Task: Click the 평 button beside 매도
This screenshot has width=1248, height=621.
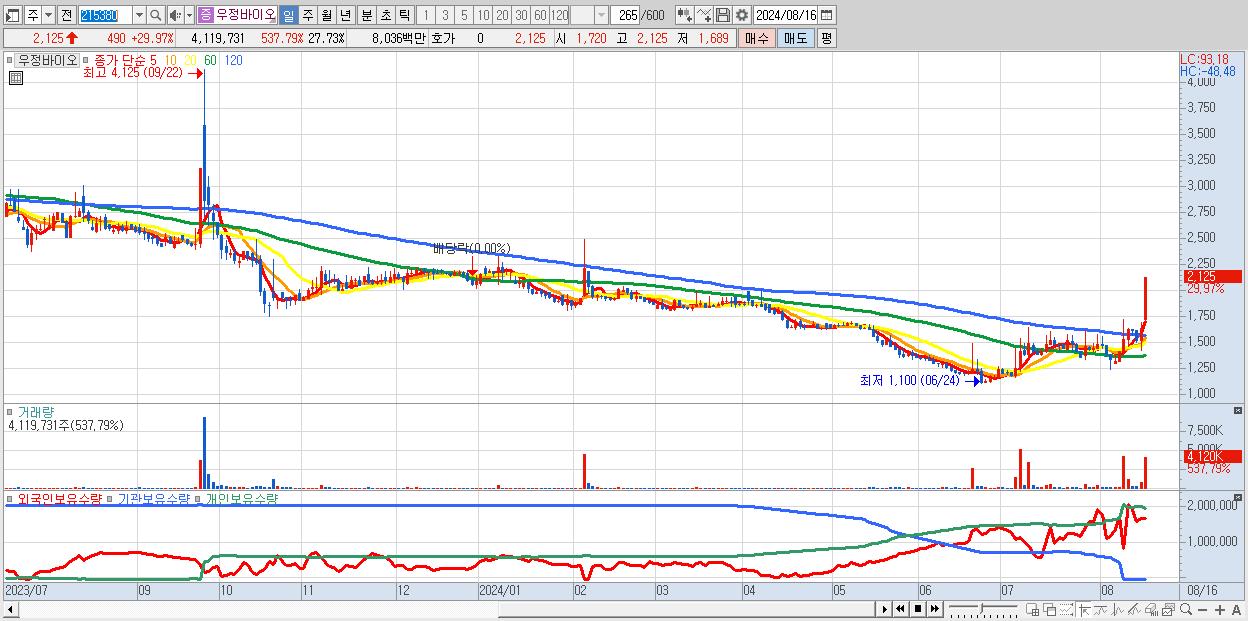Action: [x=826, y=38]
